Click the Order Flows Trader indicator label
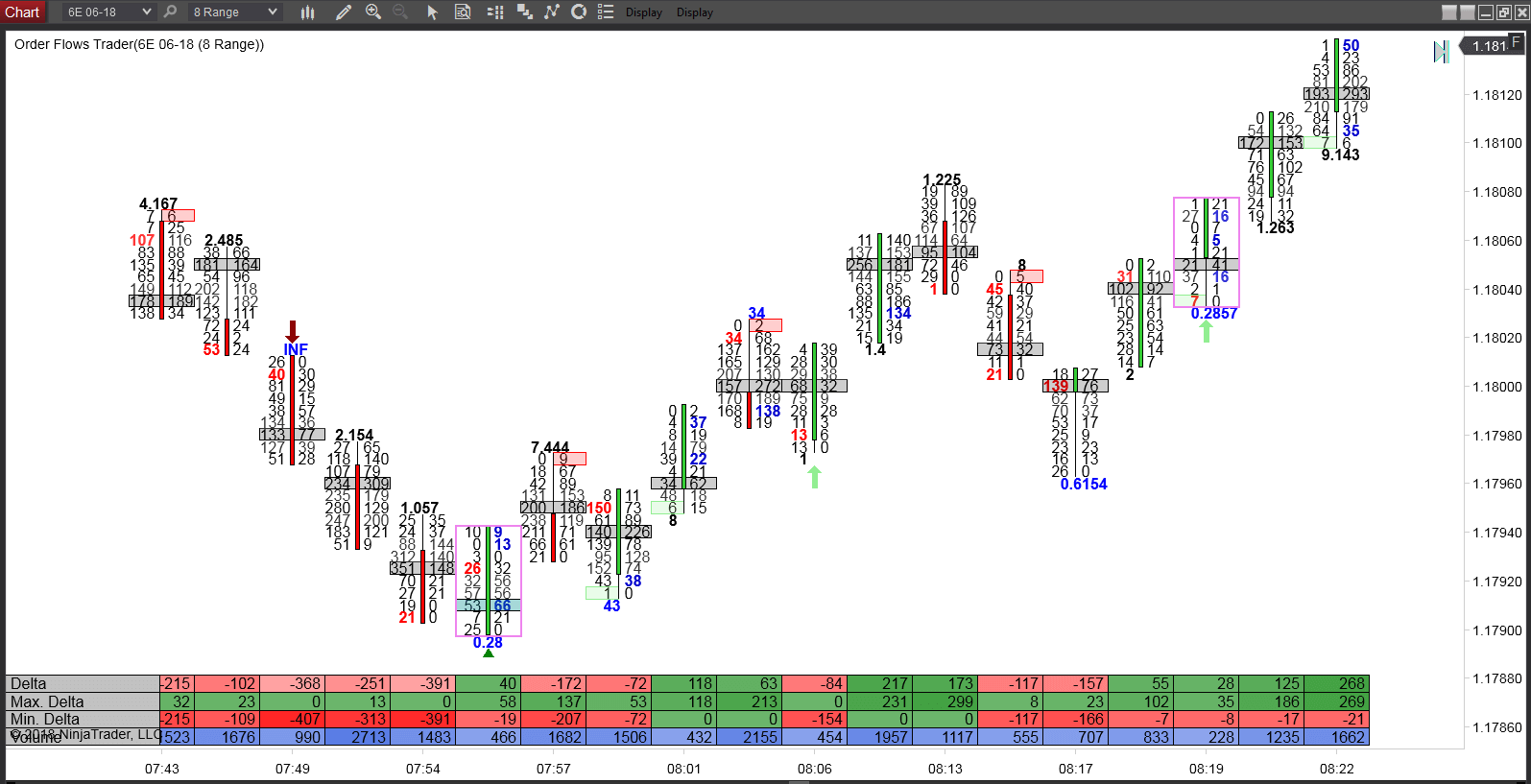 (139, 44)
